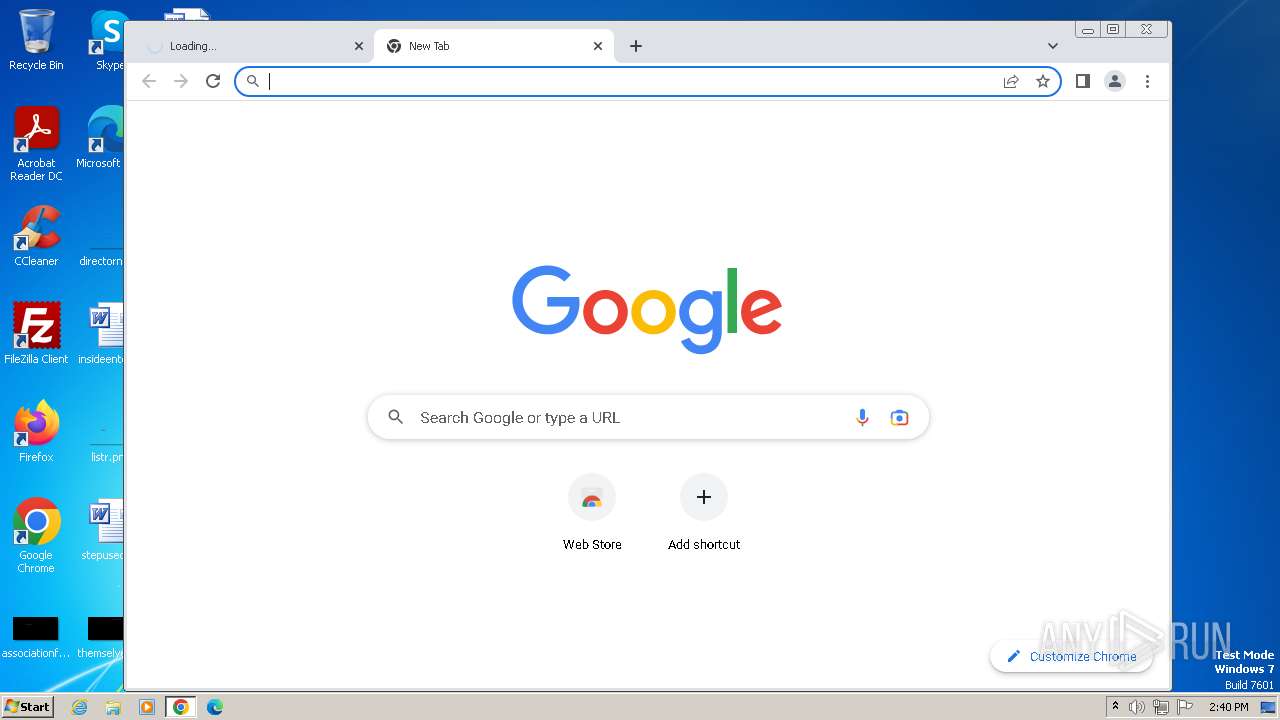
Task: Select Chrome in the taskbar
Action: tap(181, 707)
